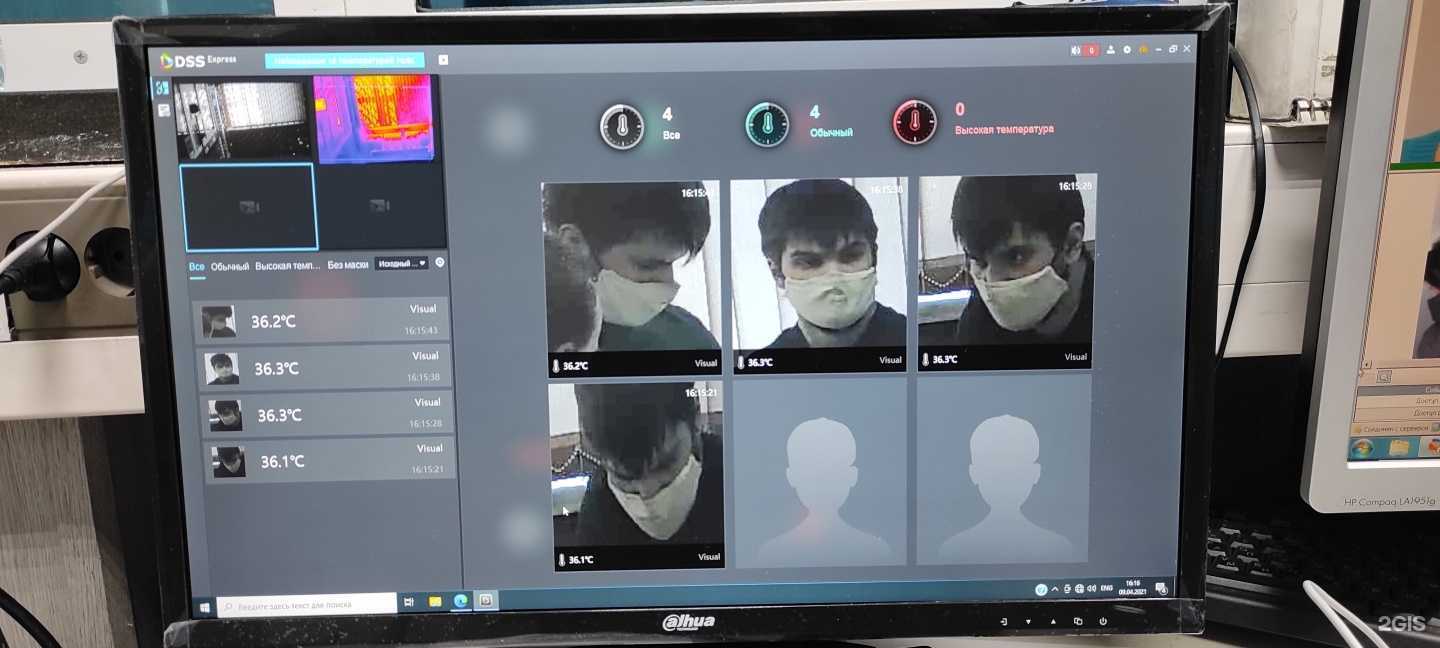Switch to the 'Без маски' filter tab

pyautogui.click(x=348, y=265)
